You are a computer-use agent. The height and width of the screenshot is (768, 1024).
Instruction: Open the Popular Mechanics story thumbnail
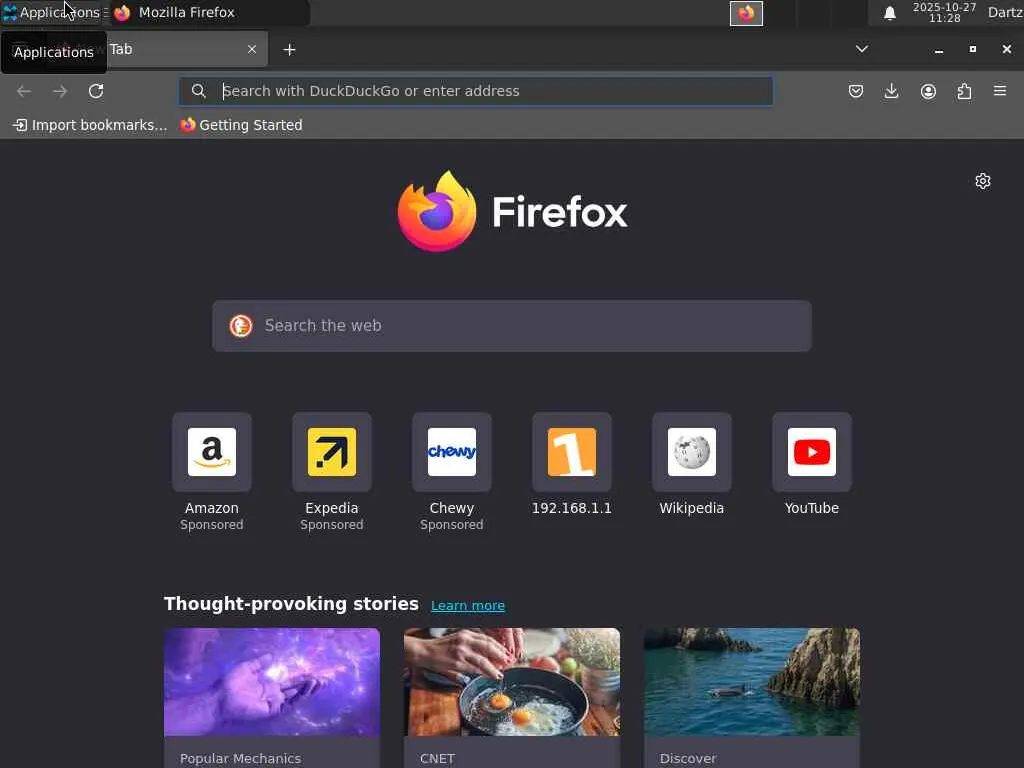click(x=272, y=682)
